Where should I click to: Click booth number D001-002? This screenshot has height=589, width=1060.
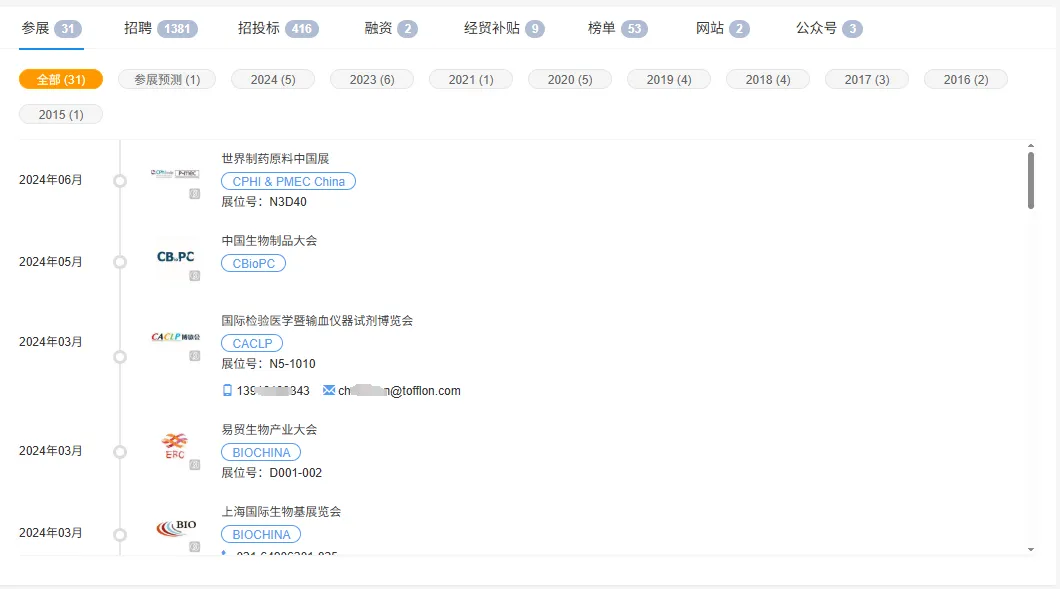tap(295, 473)
